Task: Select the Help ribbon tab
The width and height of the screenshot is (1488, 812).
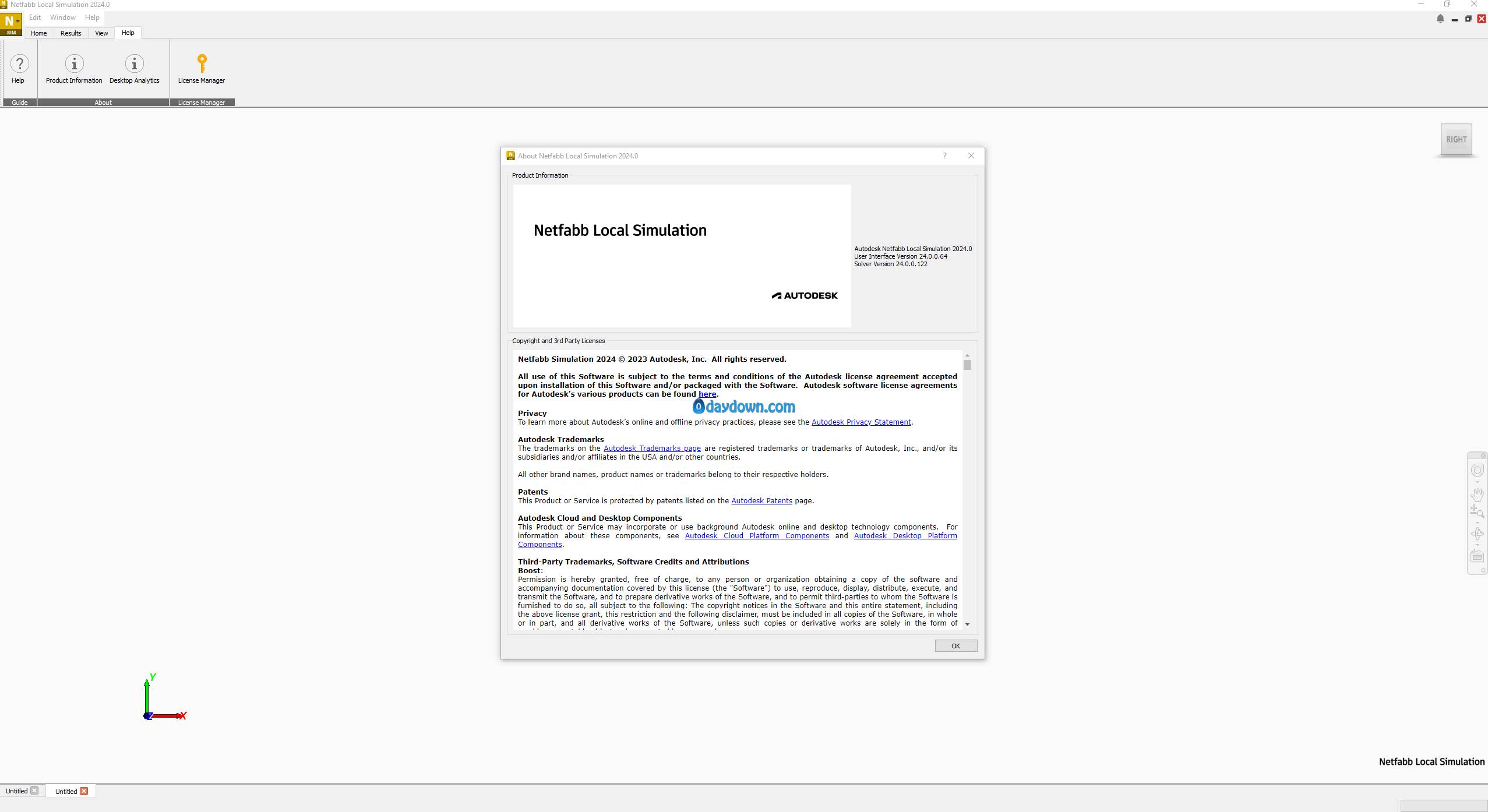Action: 128,33
